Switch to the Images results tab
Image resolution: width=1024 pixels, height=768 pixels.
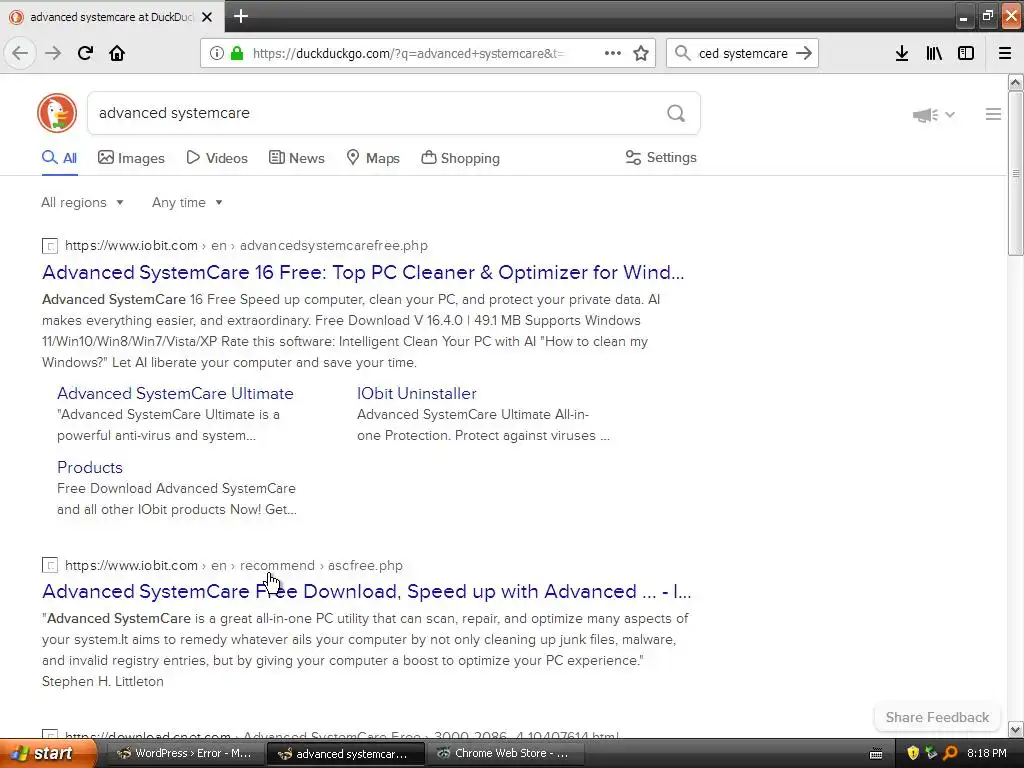131,158
